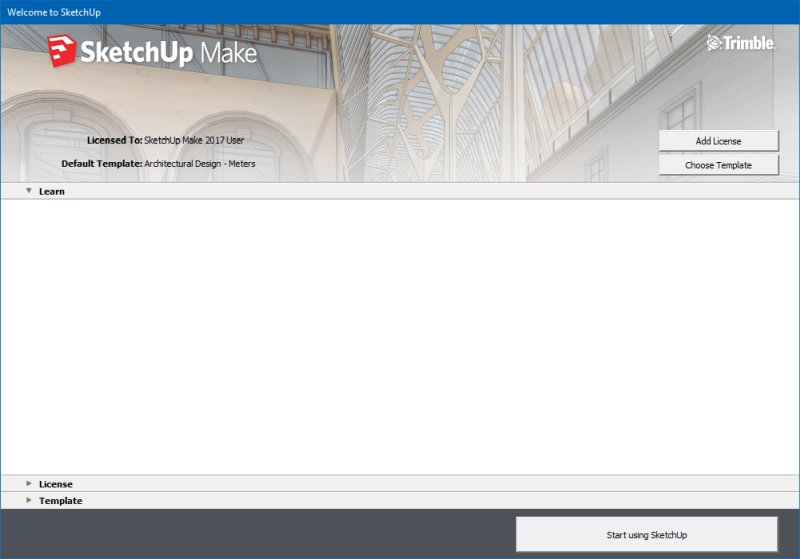This screenshot has height=559, width=800.
Task: Click the 'Licensed To:' label
Action: coord(114,140)
